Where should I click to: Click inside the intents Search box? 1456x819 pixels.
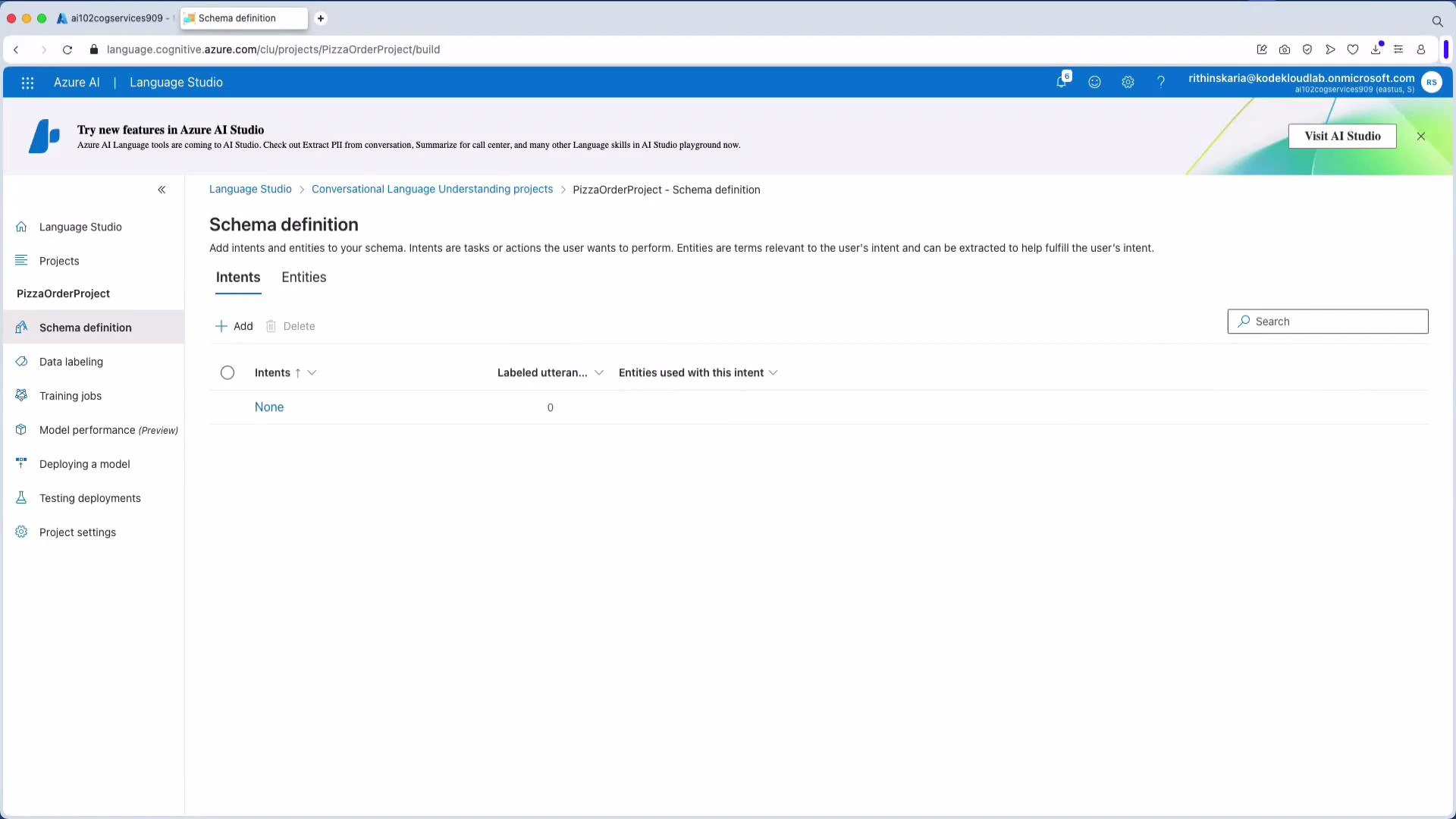click(1327, 321)
